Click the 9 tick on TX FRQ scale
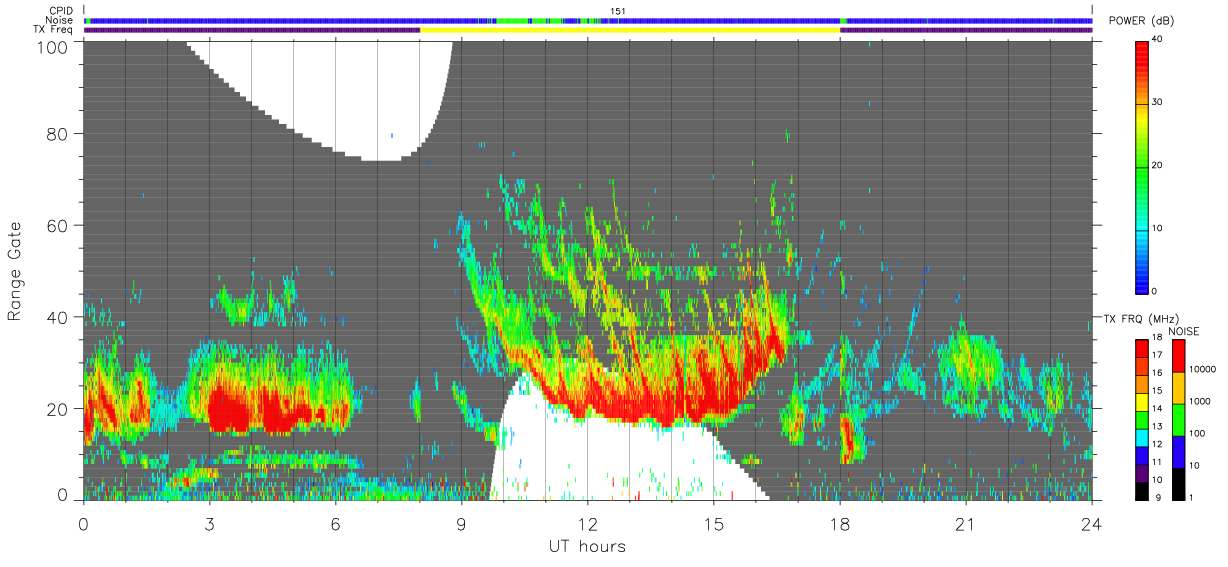This screenshot has height=567, width=1228. 1158,497
